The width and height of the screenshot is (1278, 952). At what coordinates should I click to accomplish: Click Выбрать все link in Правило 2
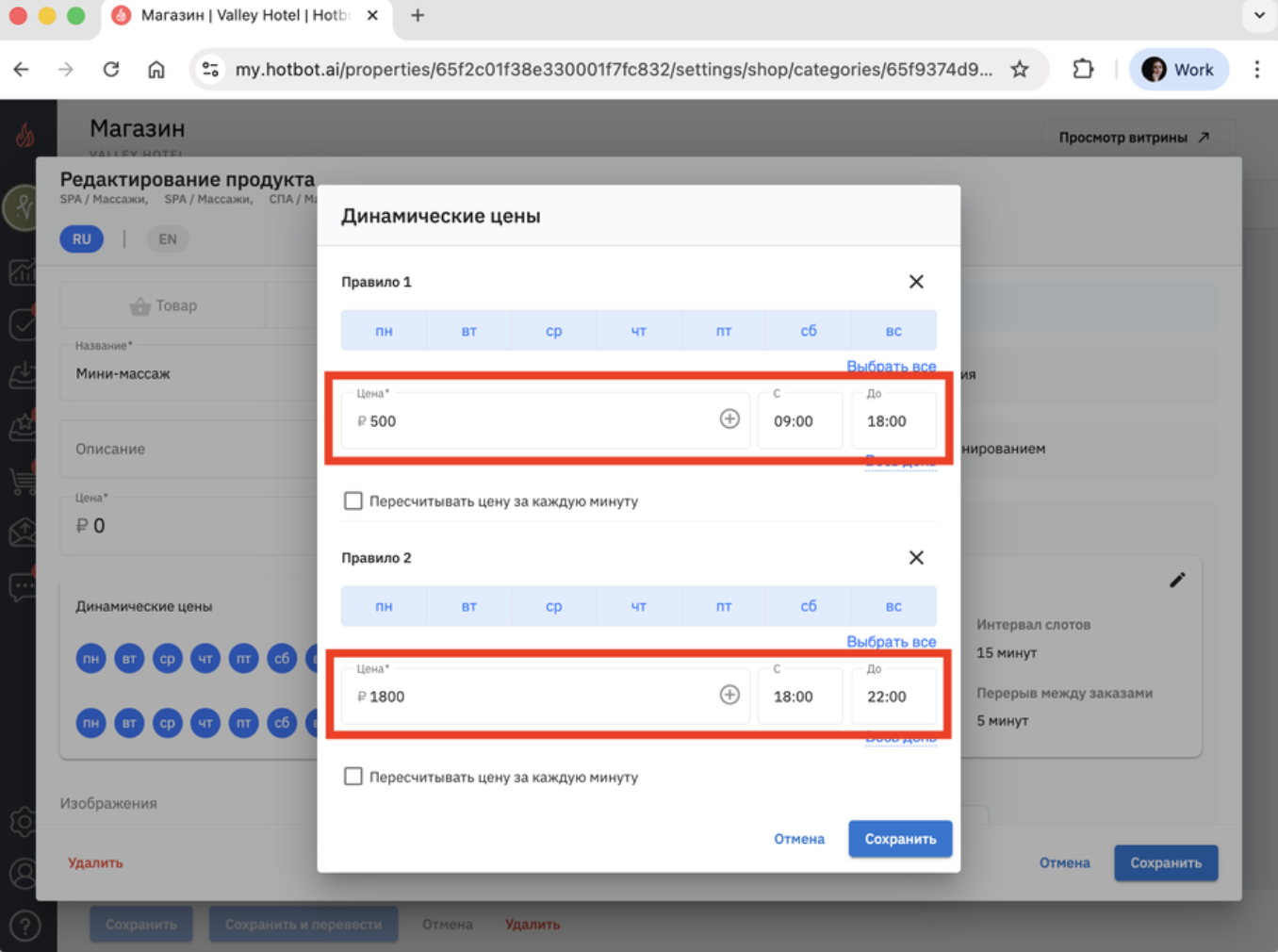pyautogui.click(x=891, y=641)
